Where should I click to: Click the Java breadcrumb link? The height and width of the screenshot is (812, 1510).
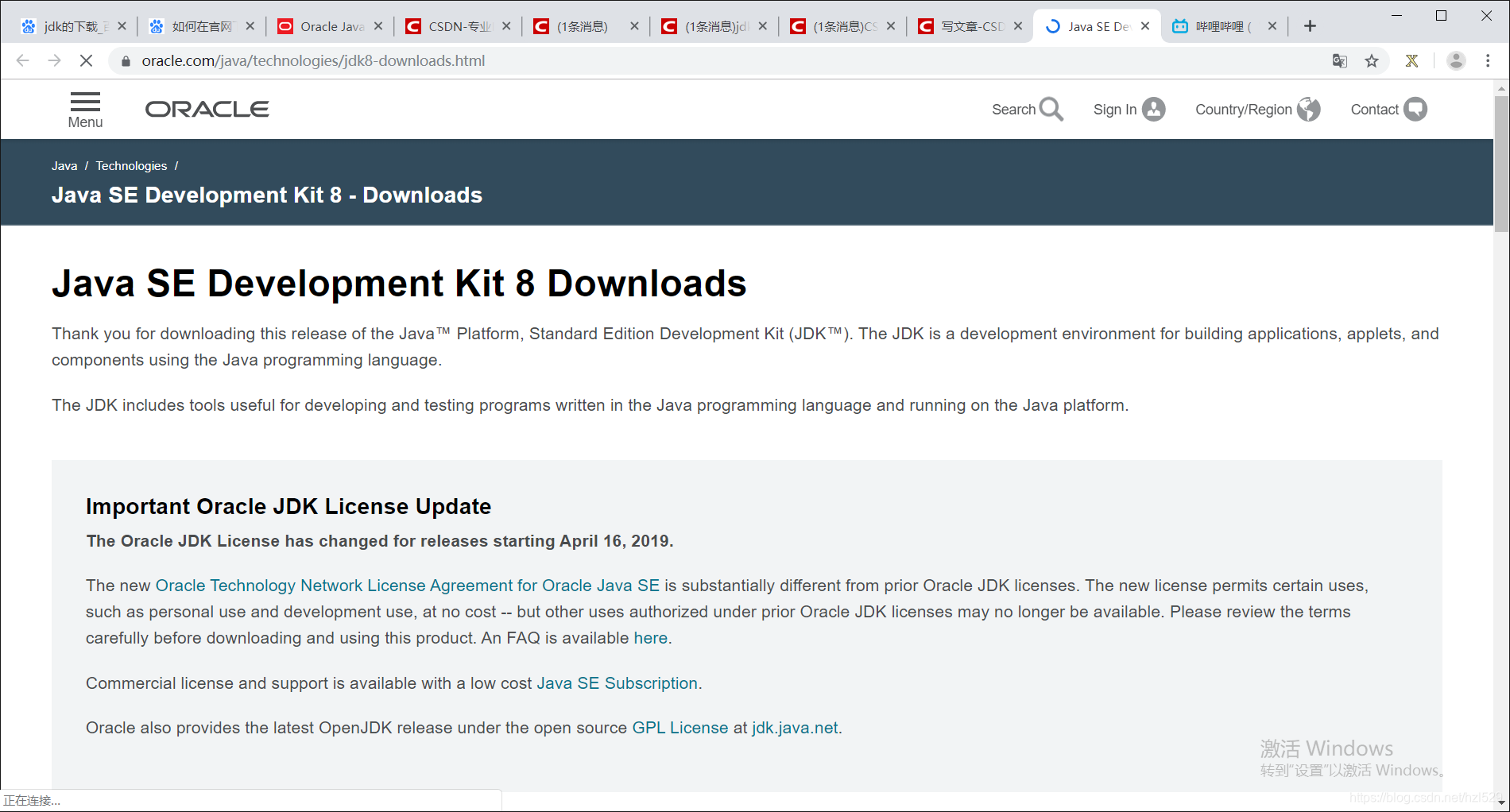pyautogui.click(x=64, y=166)
